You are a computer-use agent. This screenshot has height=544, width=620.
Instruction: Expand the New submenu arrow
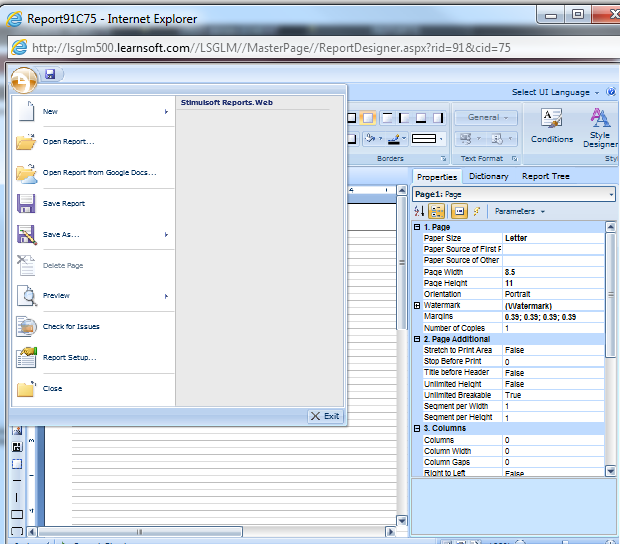click(166, 111)
